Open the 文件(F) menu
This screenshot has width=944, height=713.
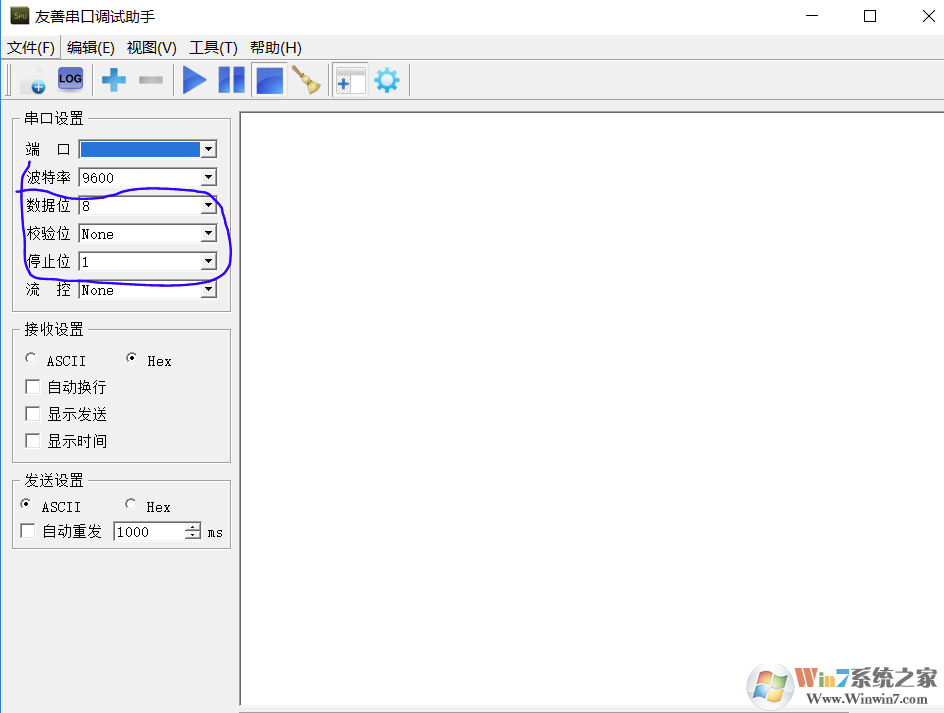click(x=31, y=47)
